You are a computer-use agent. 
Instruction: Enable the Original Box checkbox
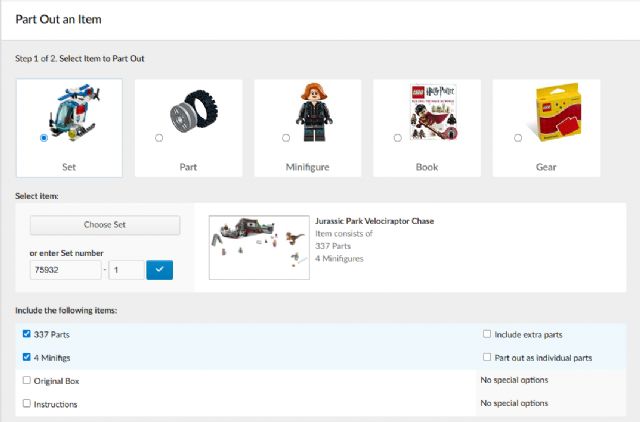tap(27, 380)
